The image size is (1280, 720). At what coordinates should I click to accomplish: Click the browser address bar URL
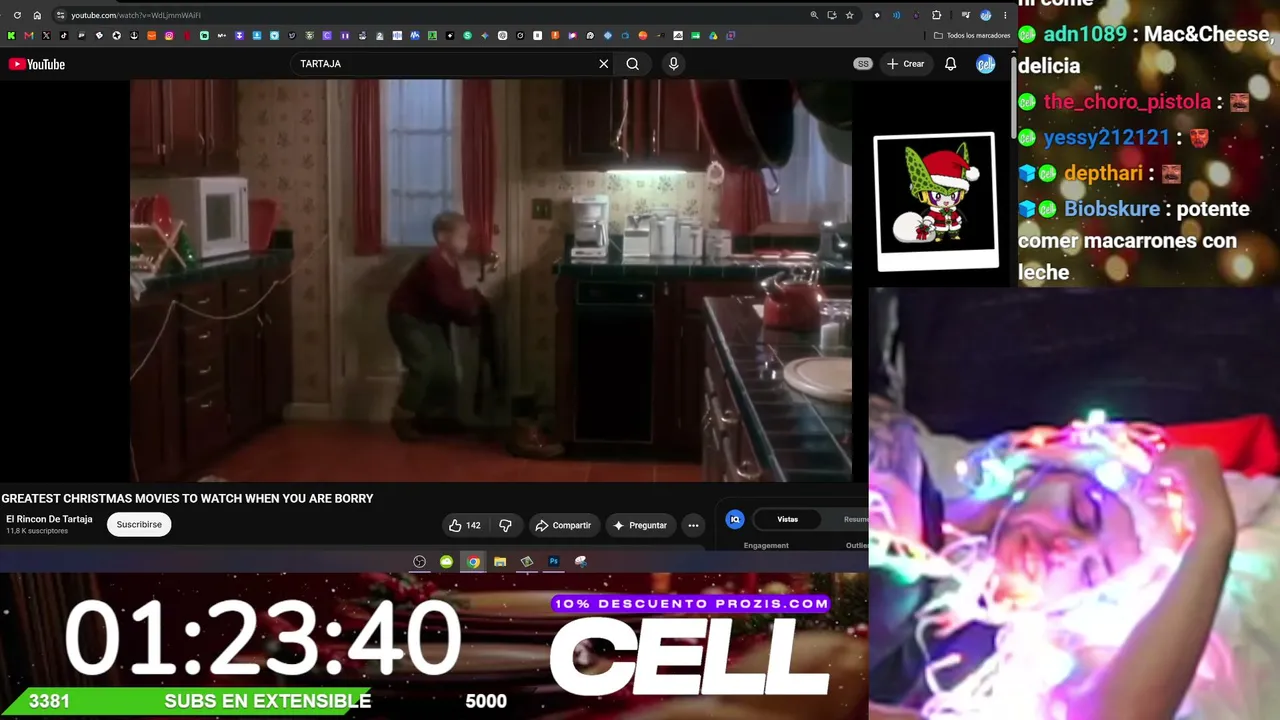click(136, 15)
